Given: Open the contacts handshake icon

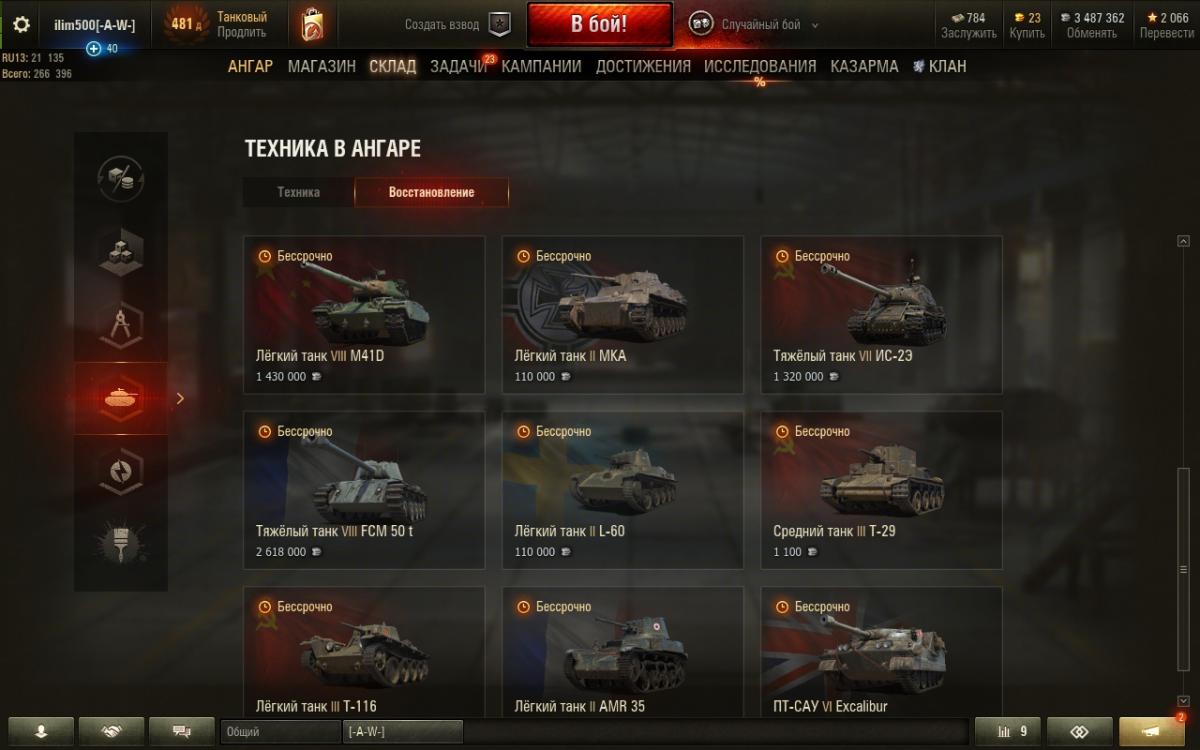Looking at the screenshot, I should [112, 731].
